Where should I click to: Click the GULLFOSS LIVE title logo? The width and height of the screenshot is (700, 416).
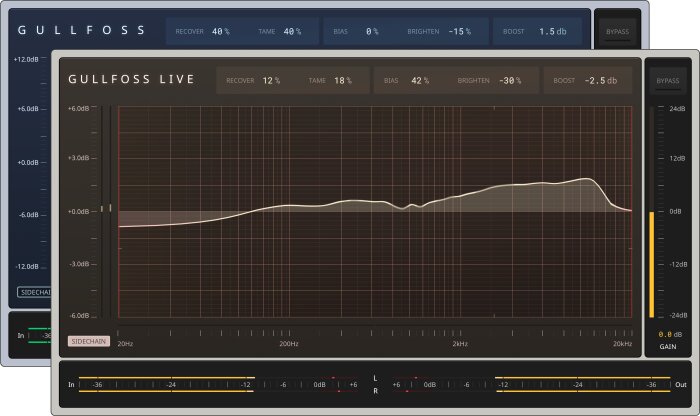[x=131, y=79]
